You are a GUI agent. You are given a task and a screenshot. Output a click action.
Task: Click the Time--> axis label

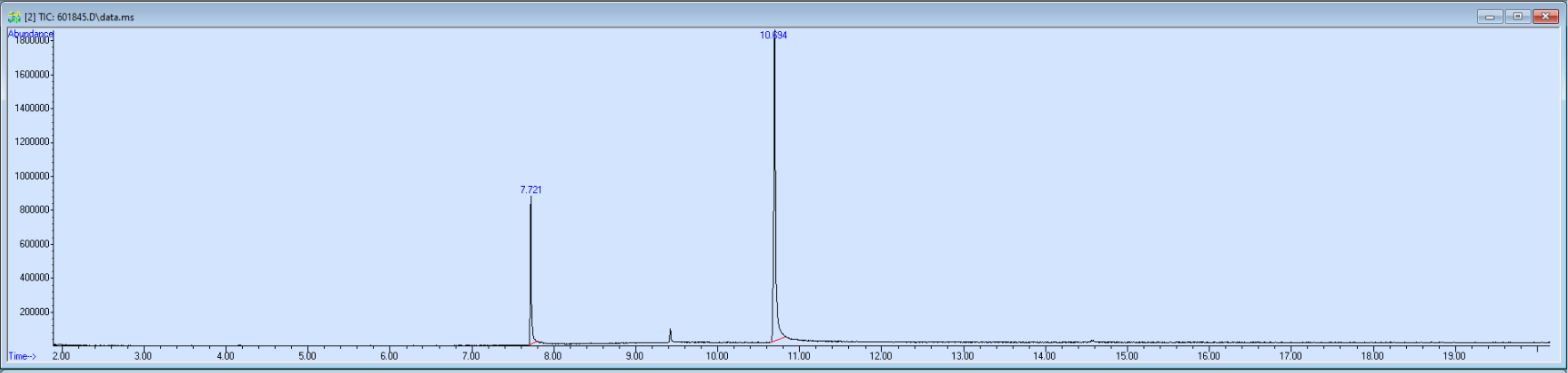[22, 356]
